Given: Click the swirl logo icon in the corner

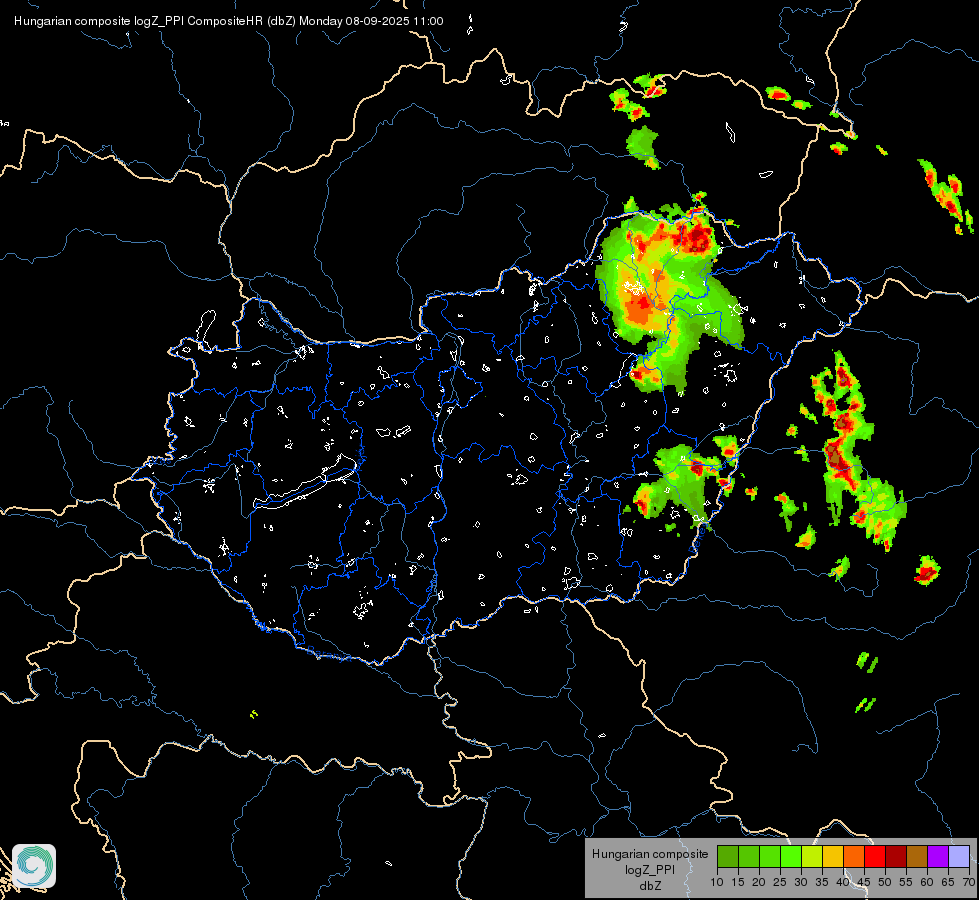Looking at the screenshot, I should (34, 866).
